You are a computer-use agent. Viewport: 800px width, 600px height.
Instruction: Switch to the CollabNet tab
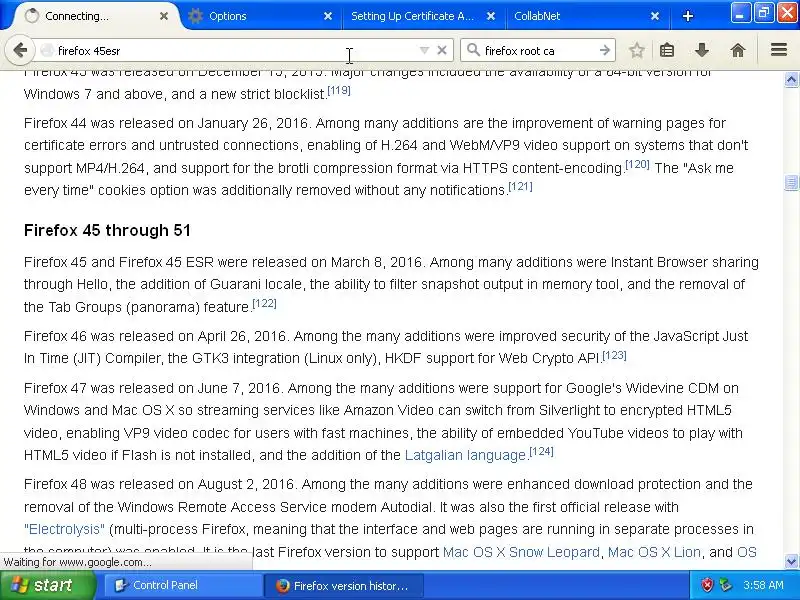[587, 16]
